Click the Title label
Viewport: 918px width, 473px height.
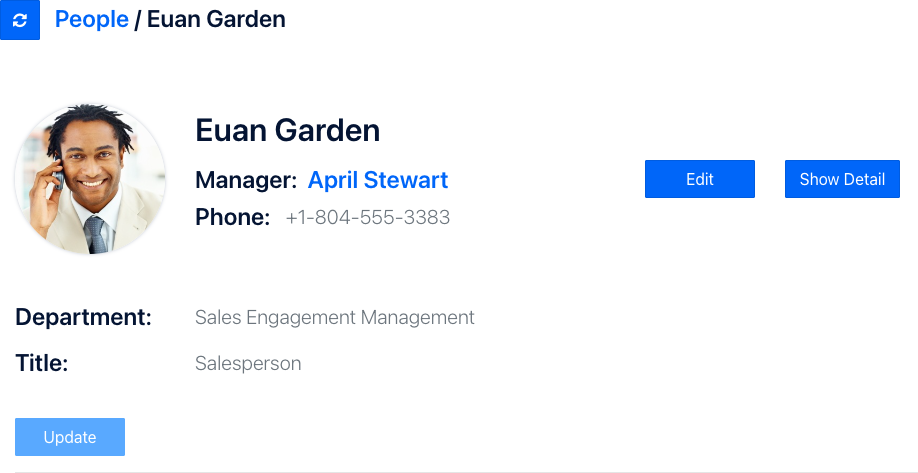(x=41, y=363)
